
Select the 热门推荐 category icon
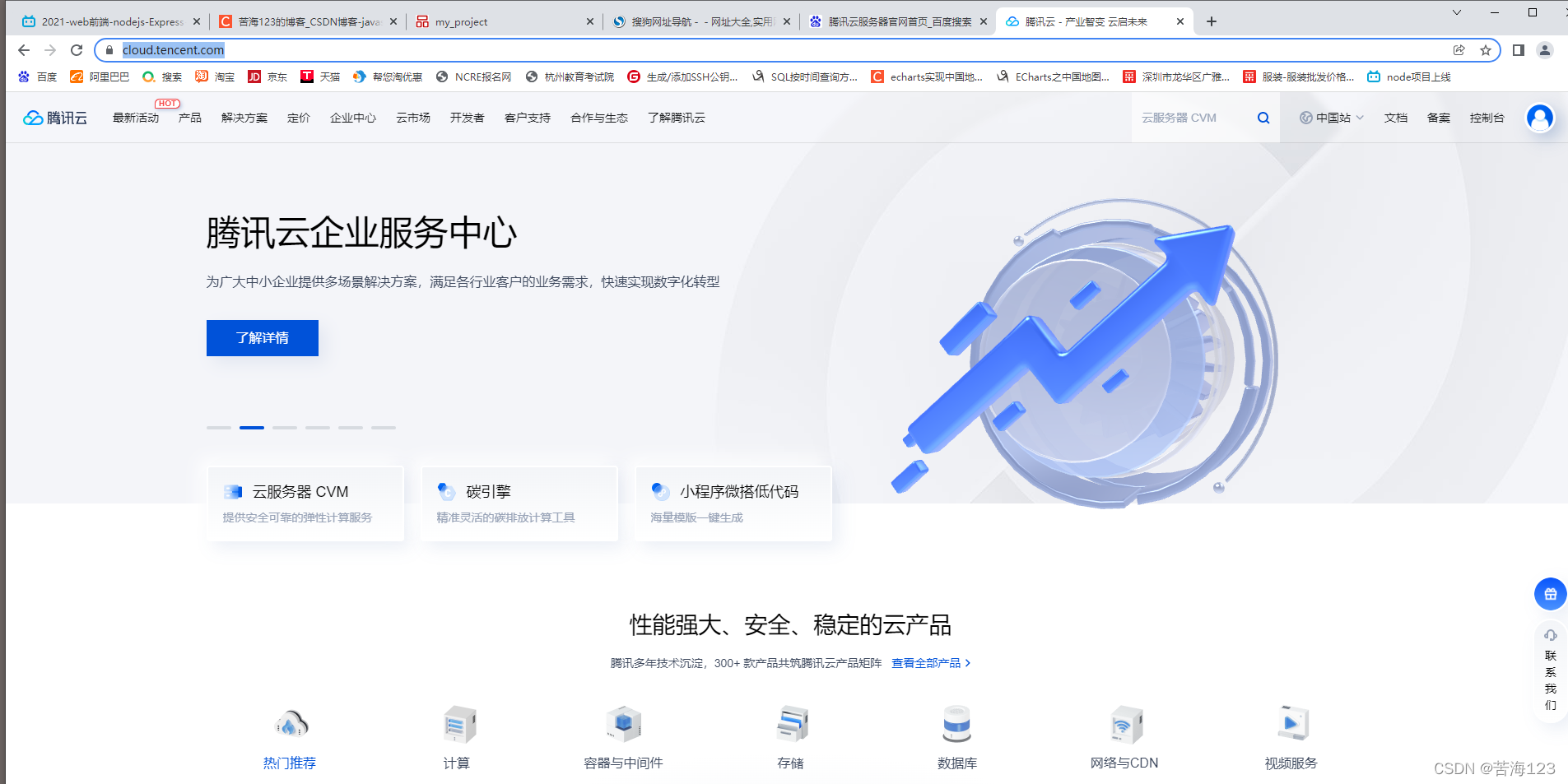291,725
